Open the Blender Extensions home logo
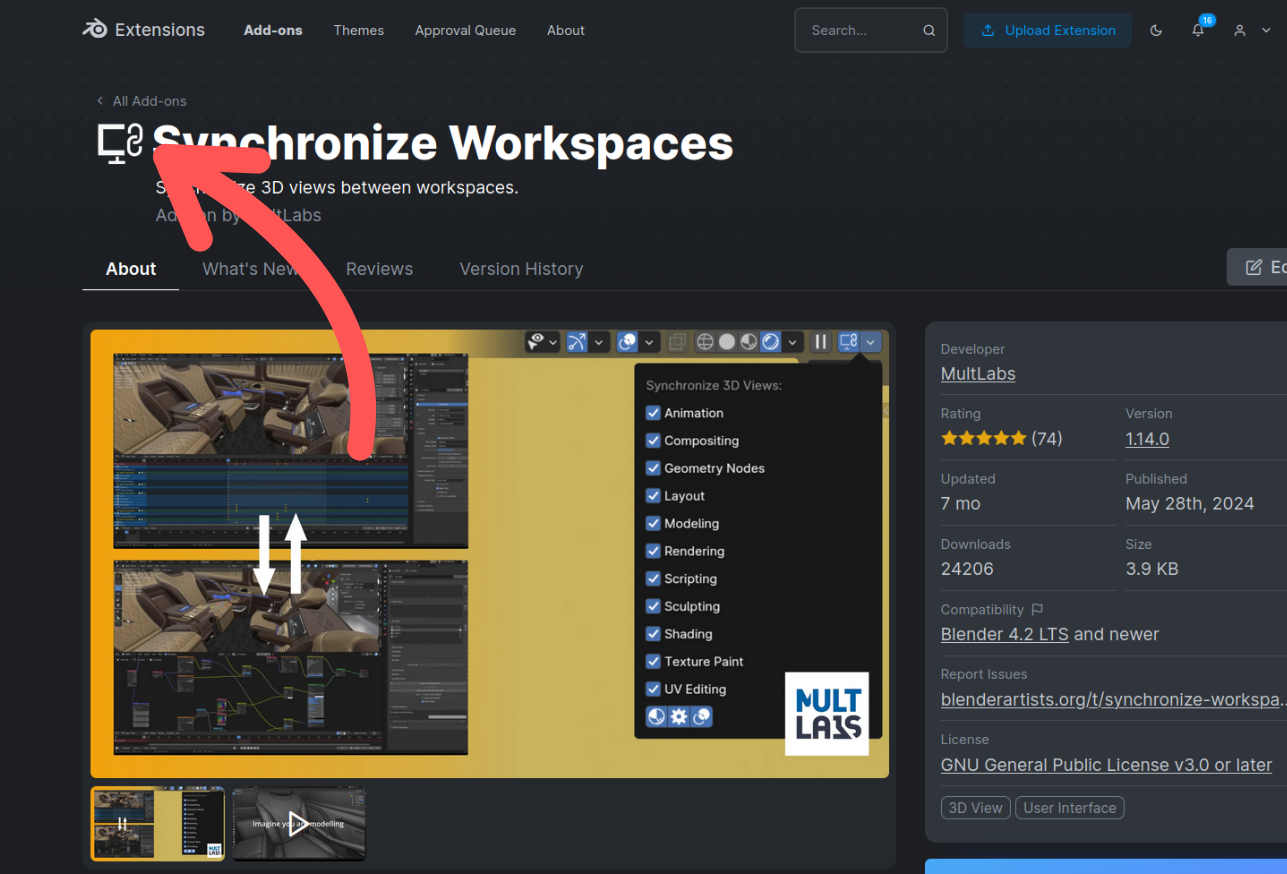 [x=143, y=30]
